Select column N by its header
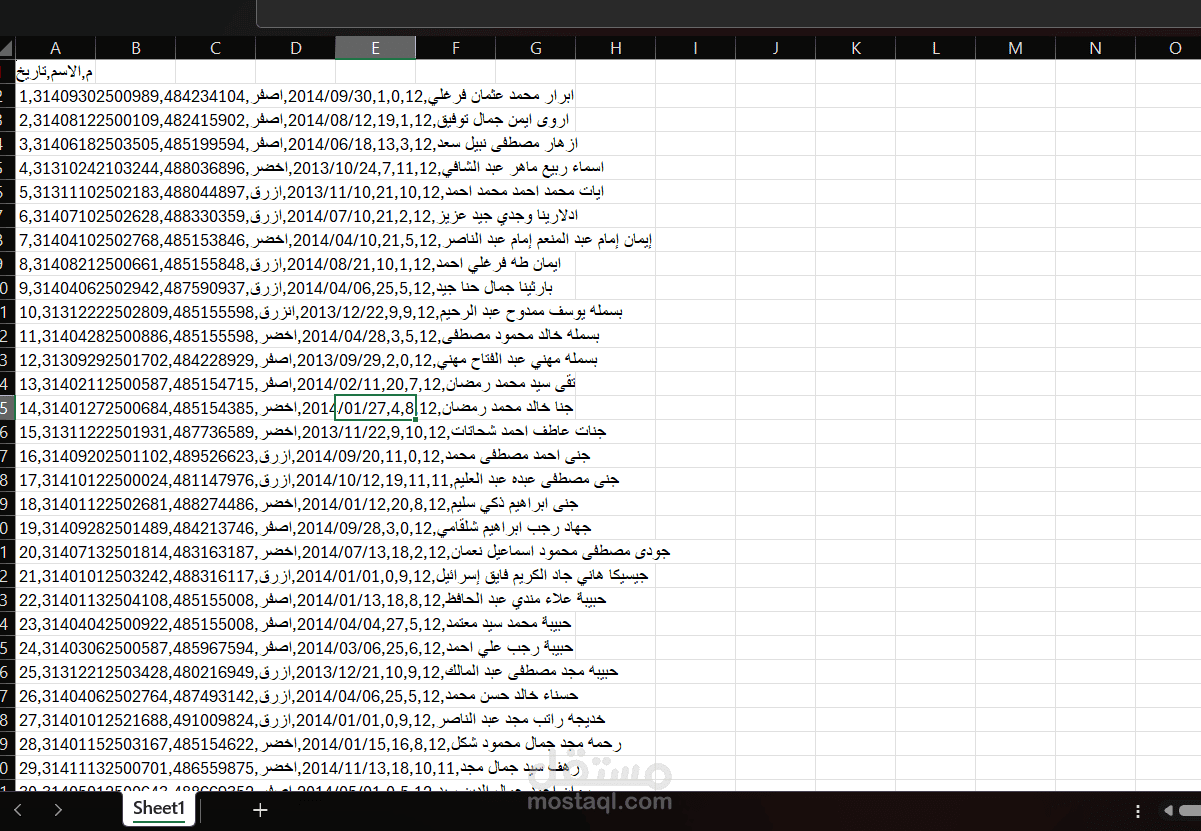Viewport: 1201px width, 831px height. coord(1095,48)
